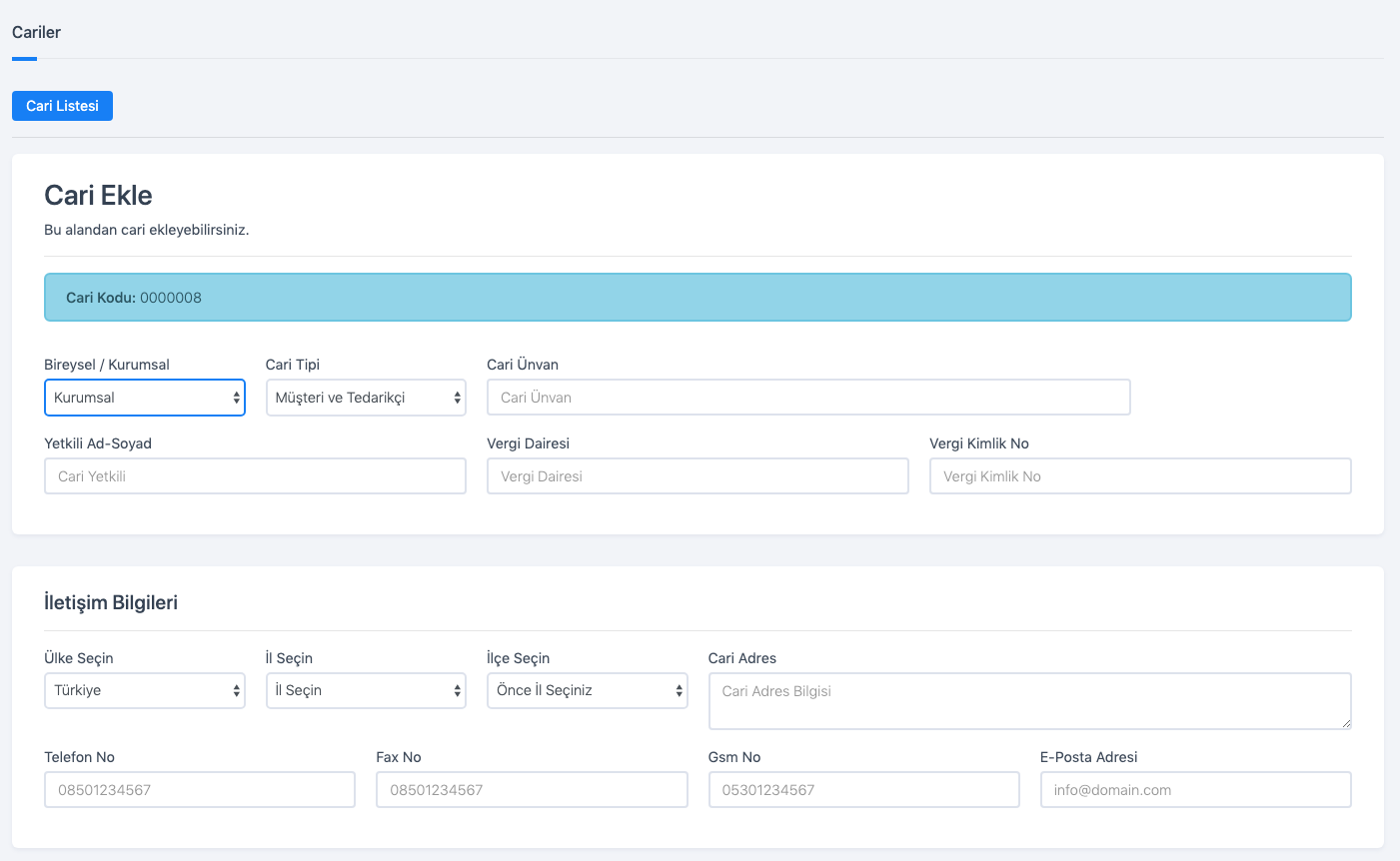Click the 'Bu alandan cari ekleyebilirsiniz.' text
Viewport: 1400px width, 861px height.
(147, 230)
